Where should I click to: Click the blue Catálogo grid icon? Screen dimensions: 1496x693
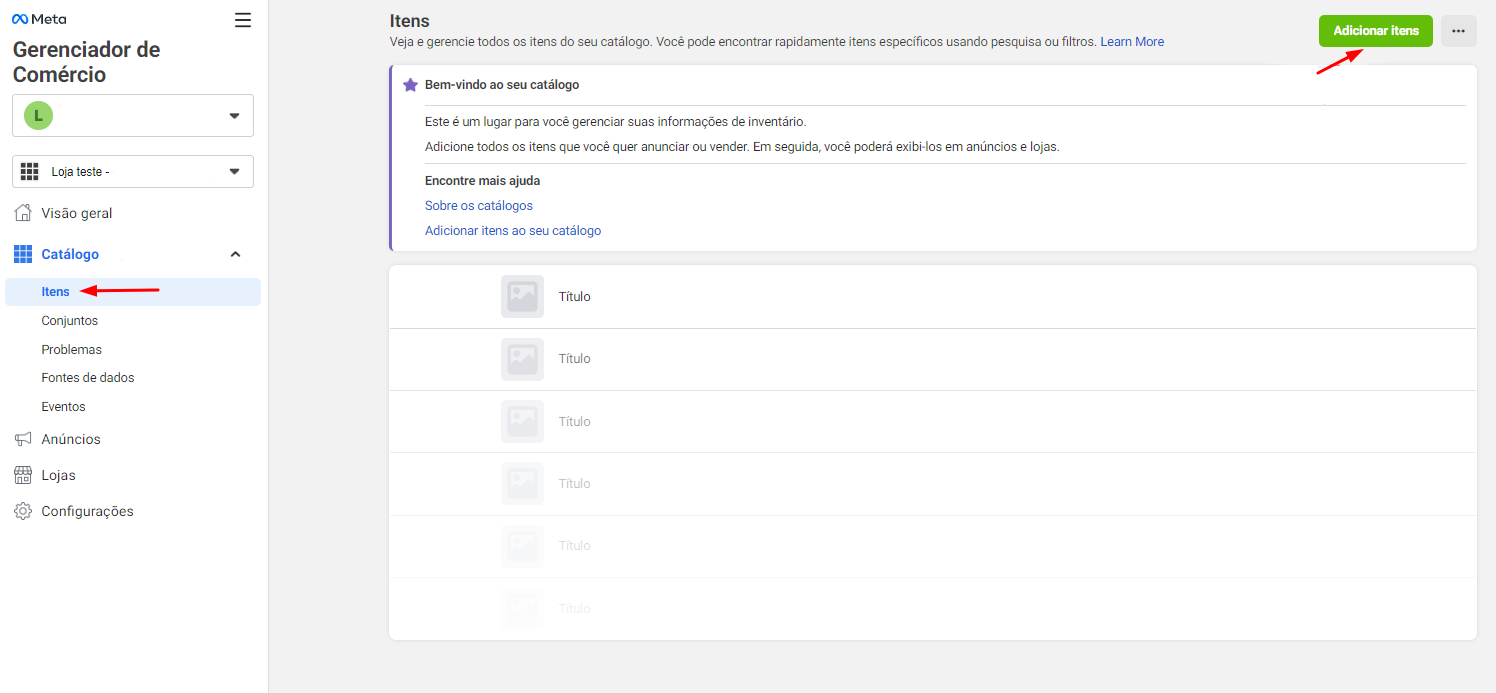[x=23, y=254]
